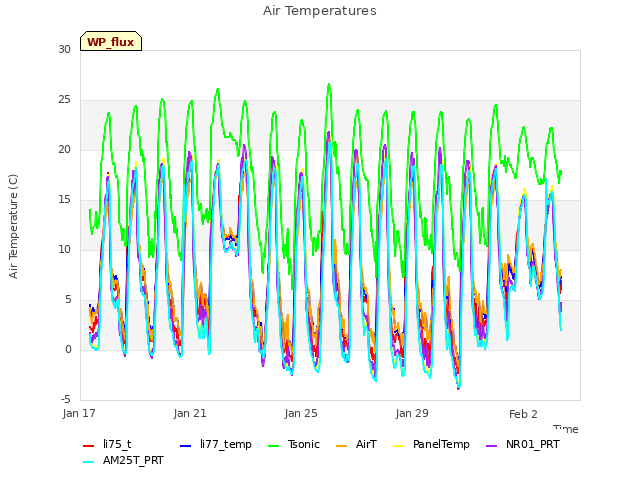
Task: Click the Time x-axis title
Action: (566, 429)
